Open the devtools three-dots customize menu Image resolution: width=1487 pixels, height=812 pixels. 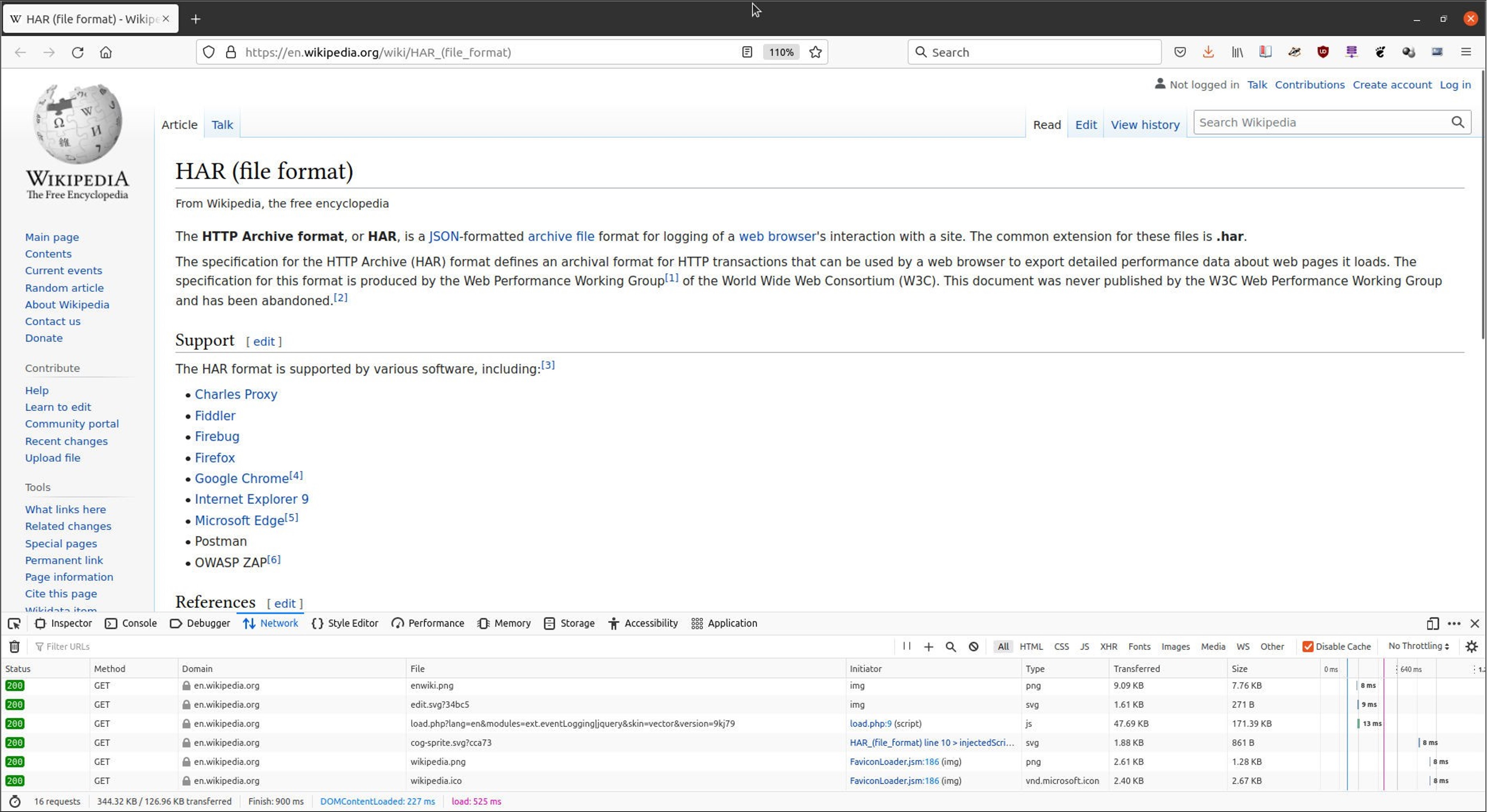tap(1454, 623)
